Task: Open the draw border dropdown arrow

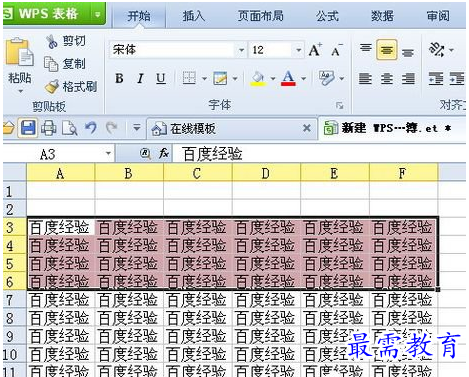Action: pyautogui.click(x=235, y=79)
